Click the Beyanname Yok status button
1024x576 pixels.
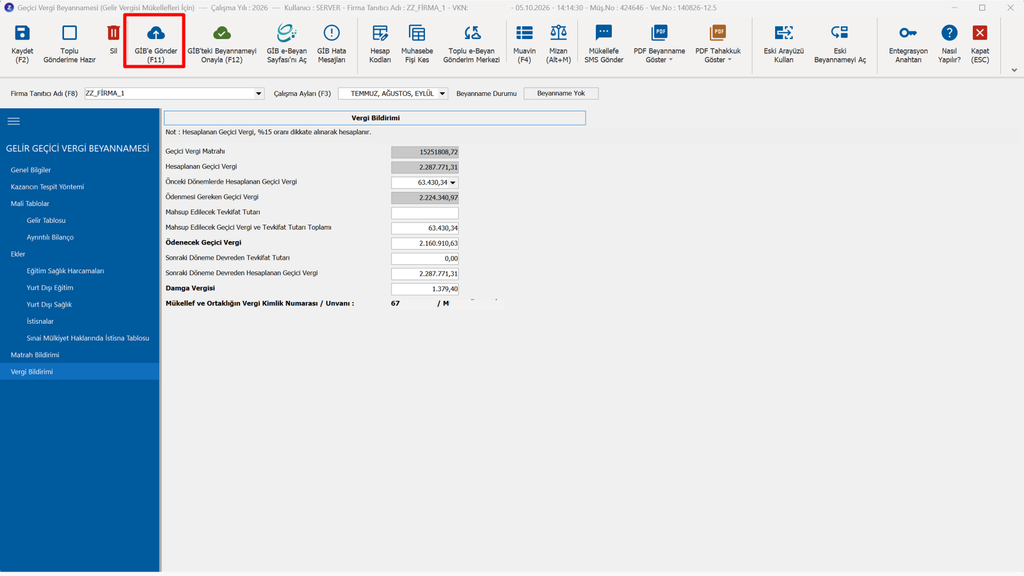[561, 93]
